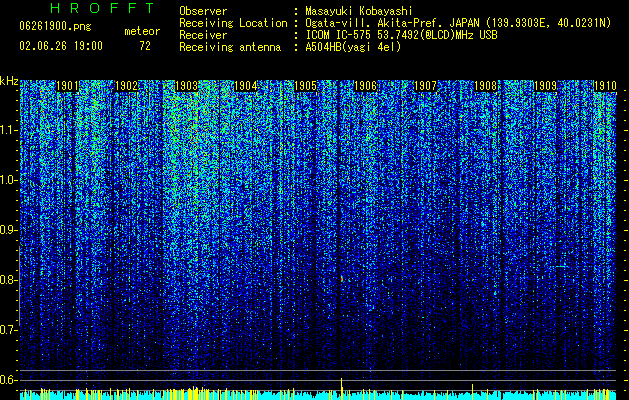Click the HROFFT title text

pyautogui.click(x=103, y=8)
